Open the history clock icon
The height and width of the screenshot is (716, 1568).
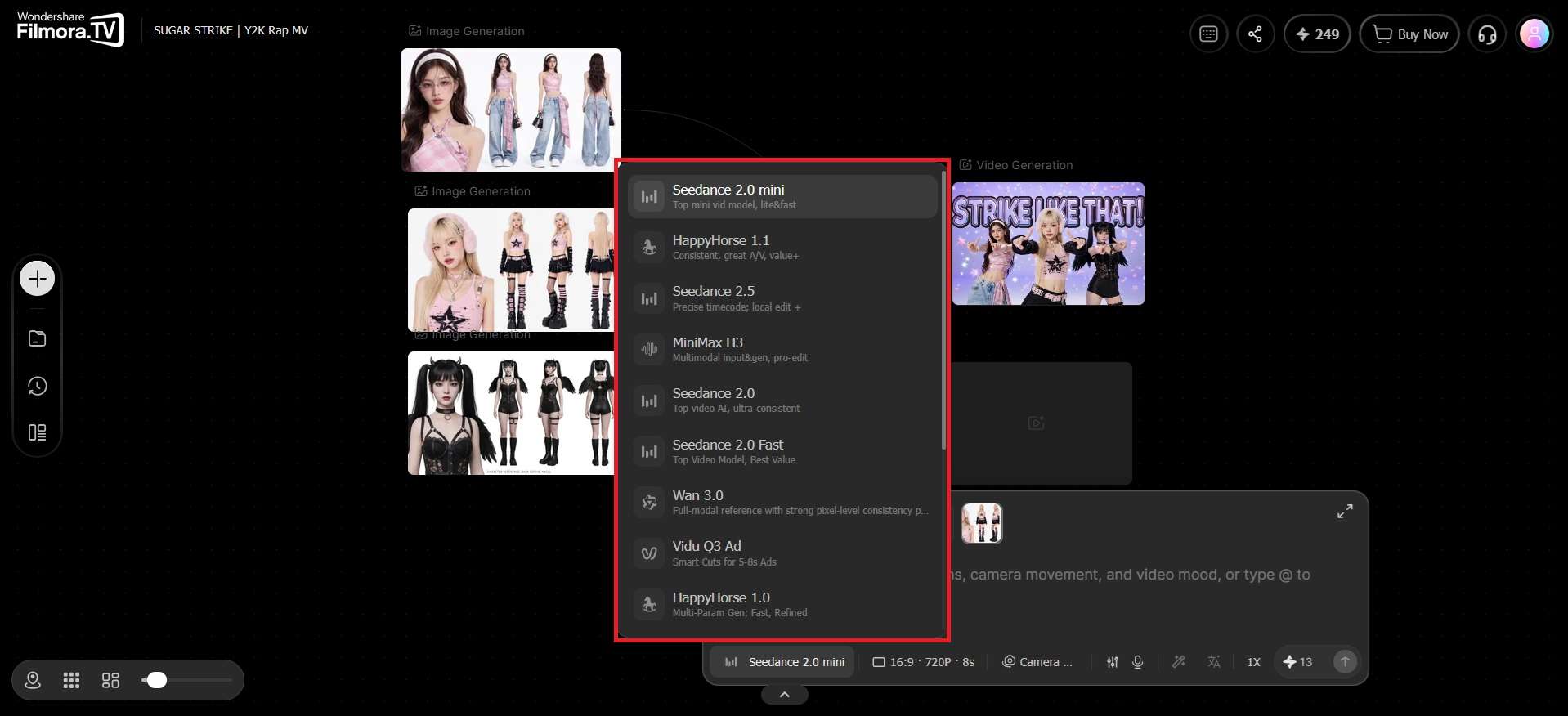click(x=37, y=386)
